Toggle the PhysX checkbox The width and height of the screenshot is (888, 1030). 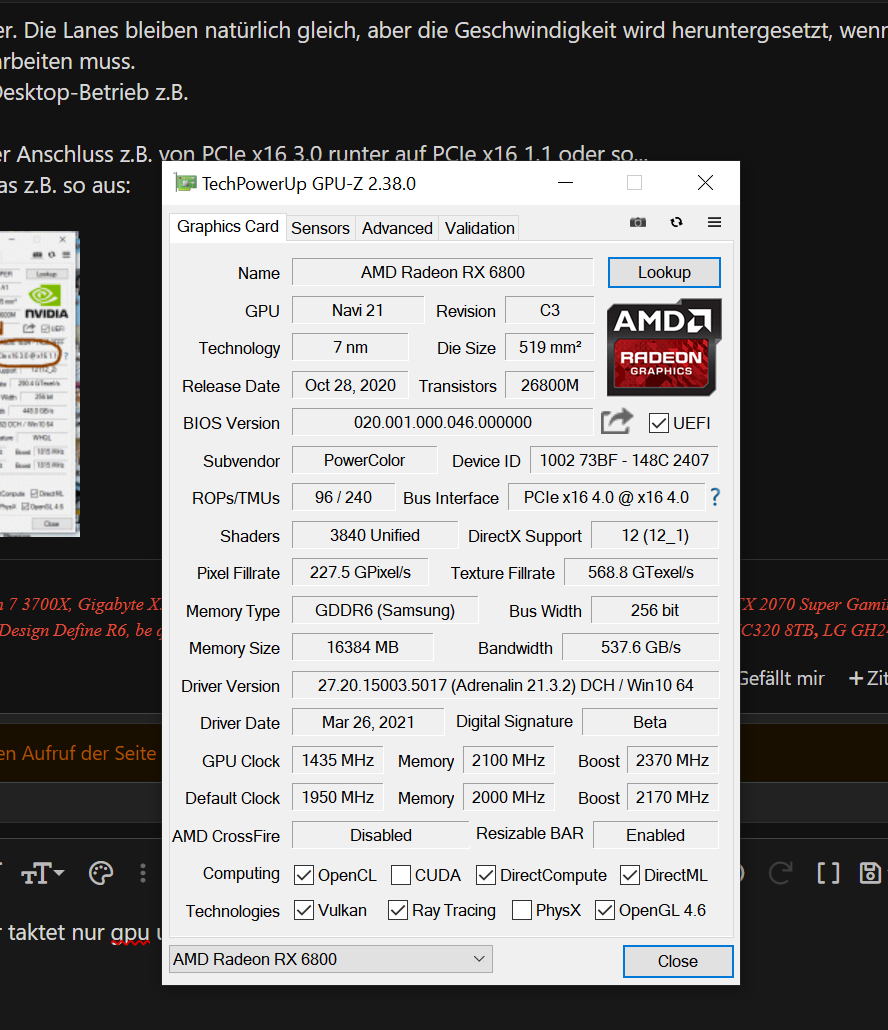click(x=522, y=910)
